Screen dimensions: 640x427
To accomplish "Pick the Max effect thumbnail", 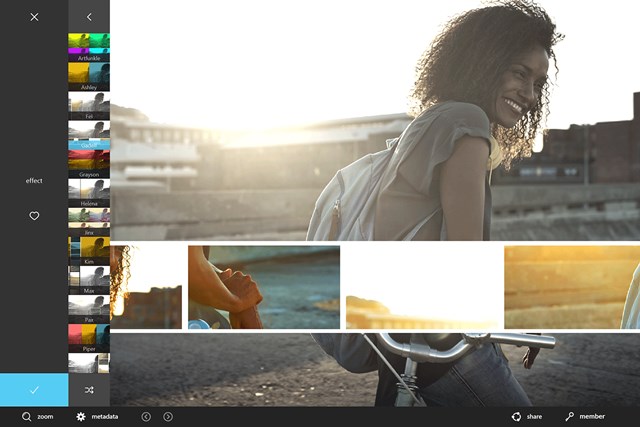I will point(89,277).
